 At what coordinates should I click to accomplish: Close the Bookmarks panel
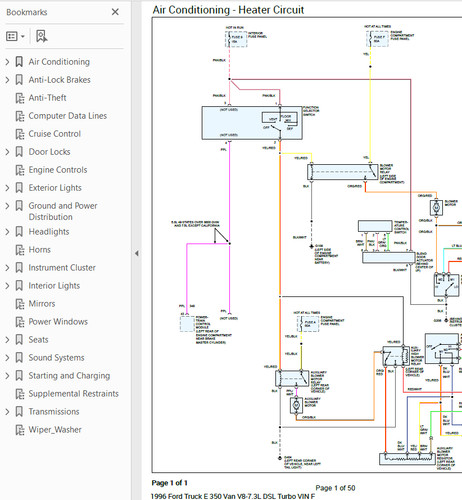[x=115, y=12]
